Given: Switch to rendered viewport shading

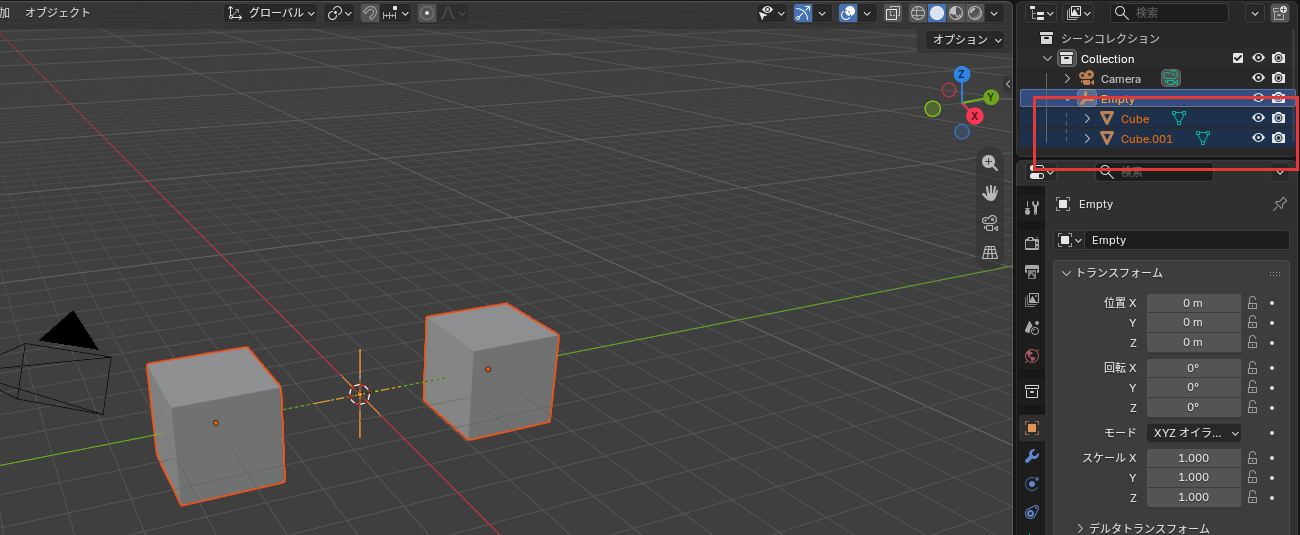Looking at the screenshot, I should [x=975, y=13].
